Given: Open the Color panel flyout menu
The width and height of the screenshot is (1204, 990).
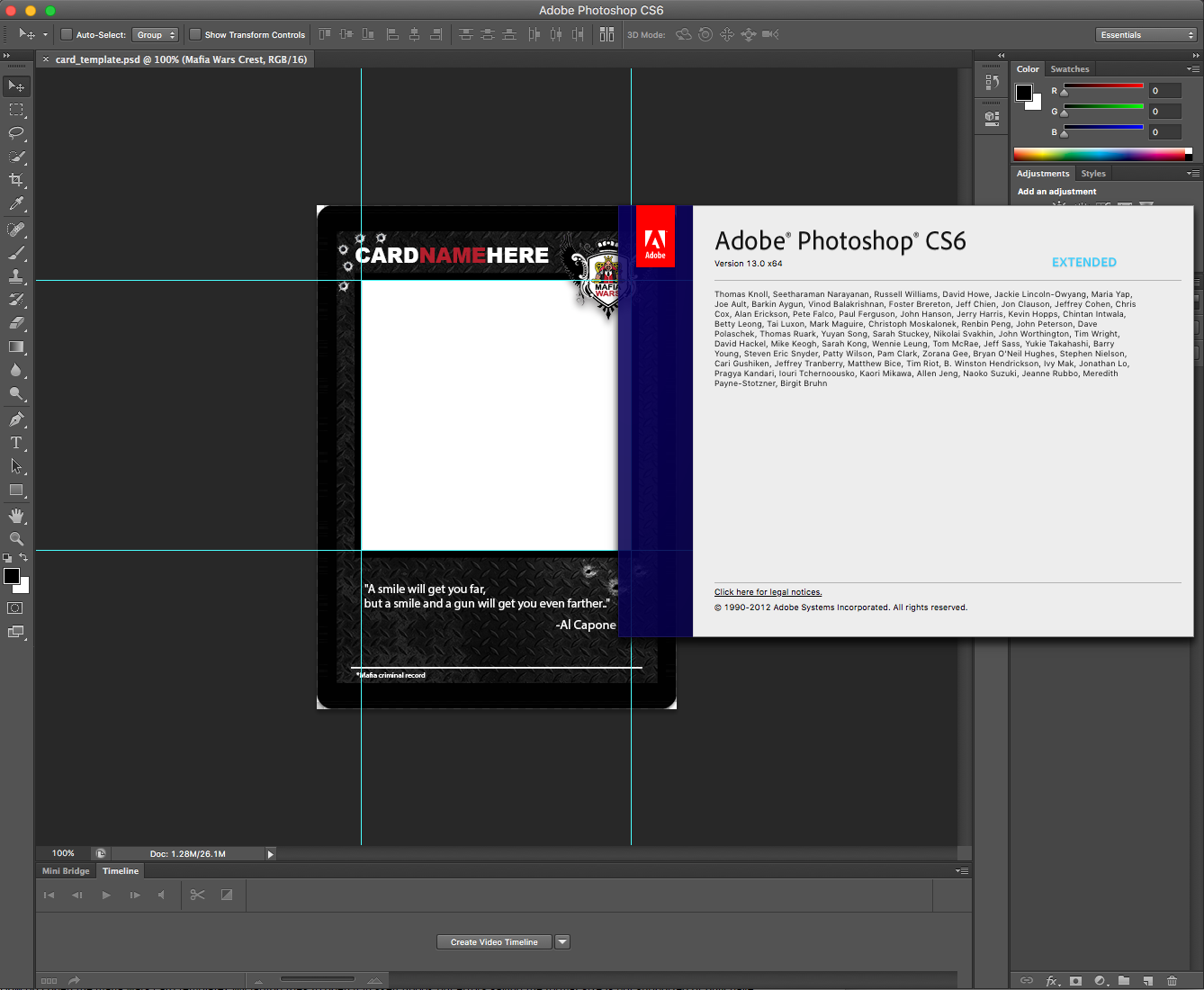Looking at the screenshot, I should (x=1192, y=69).
